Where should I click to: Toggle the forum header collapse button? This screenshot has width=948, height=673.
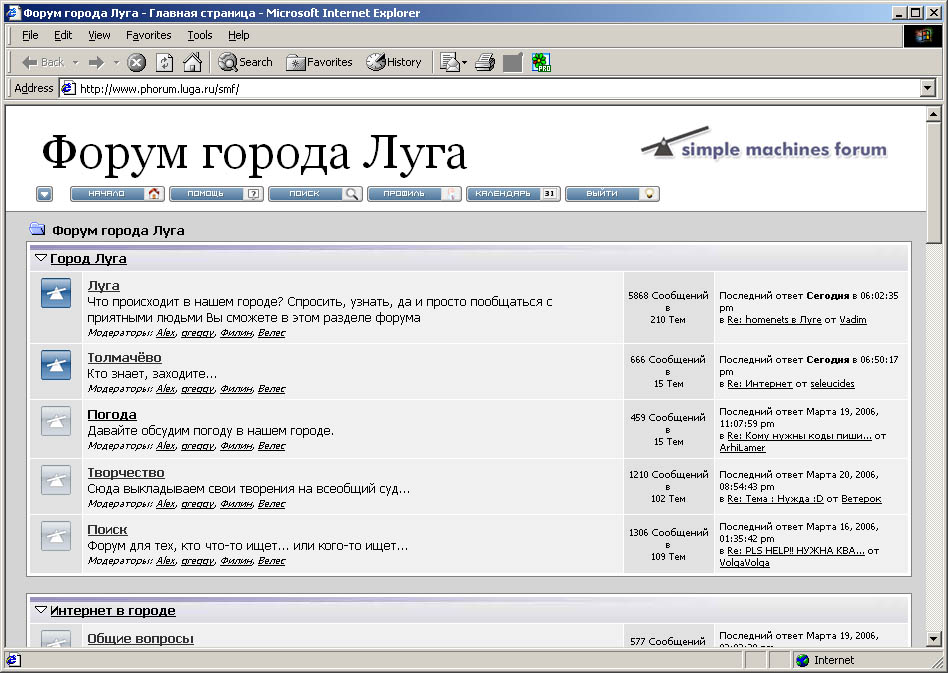click(x=44, y=194)
